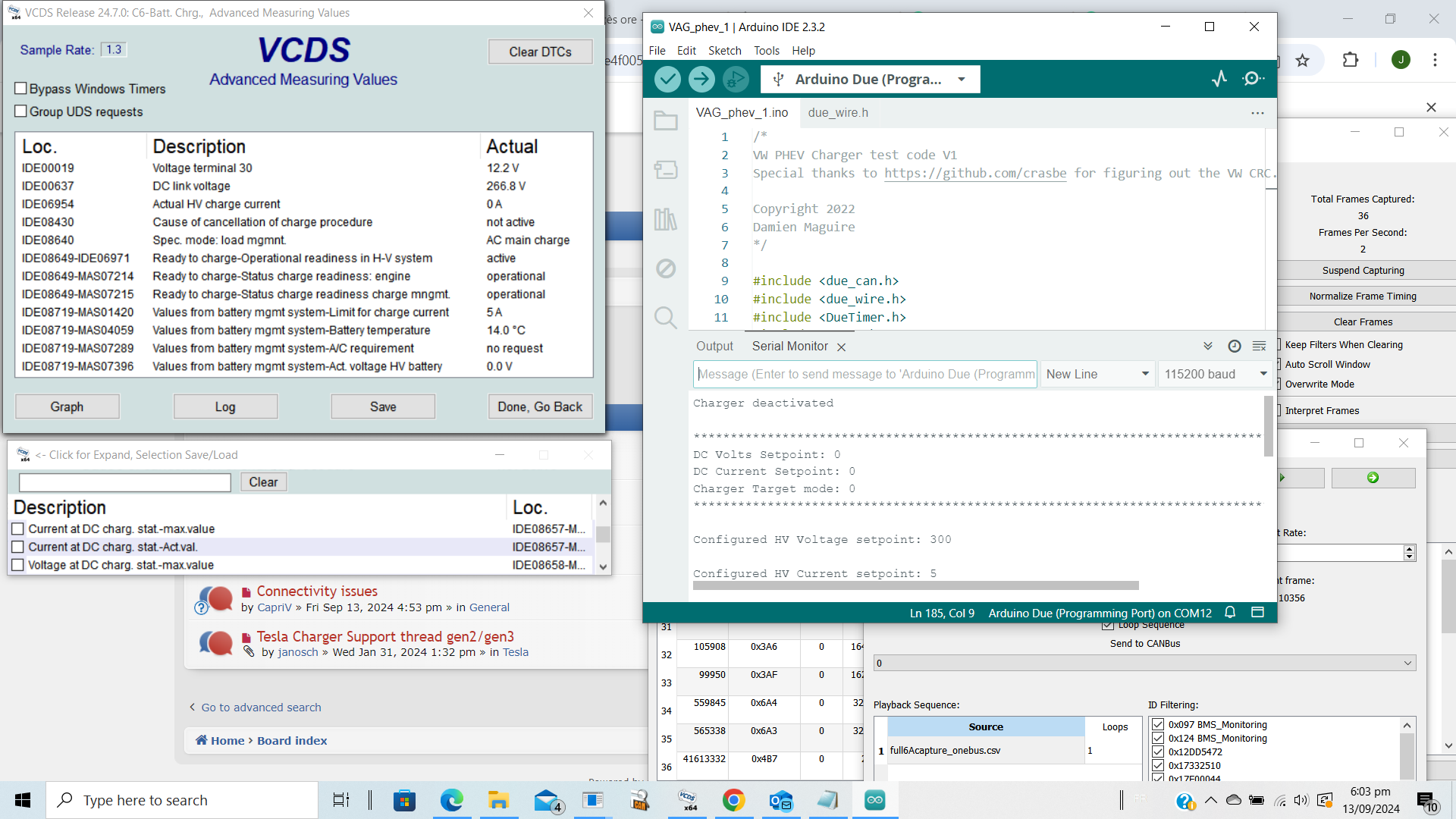Open Boards Manager in Arduino sidebar
The width and height of the screenshot is (1456, 819).
pyautogui.click(x=666, y=170)
